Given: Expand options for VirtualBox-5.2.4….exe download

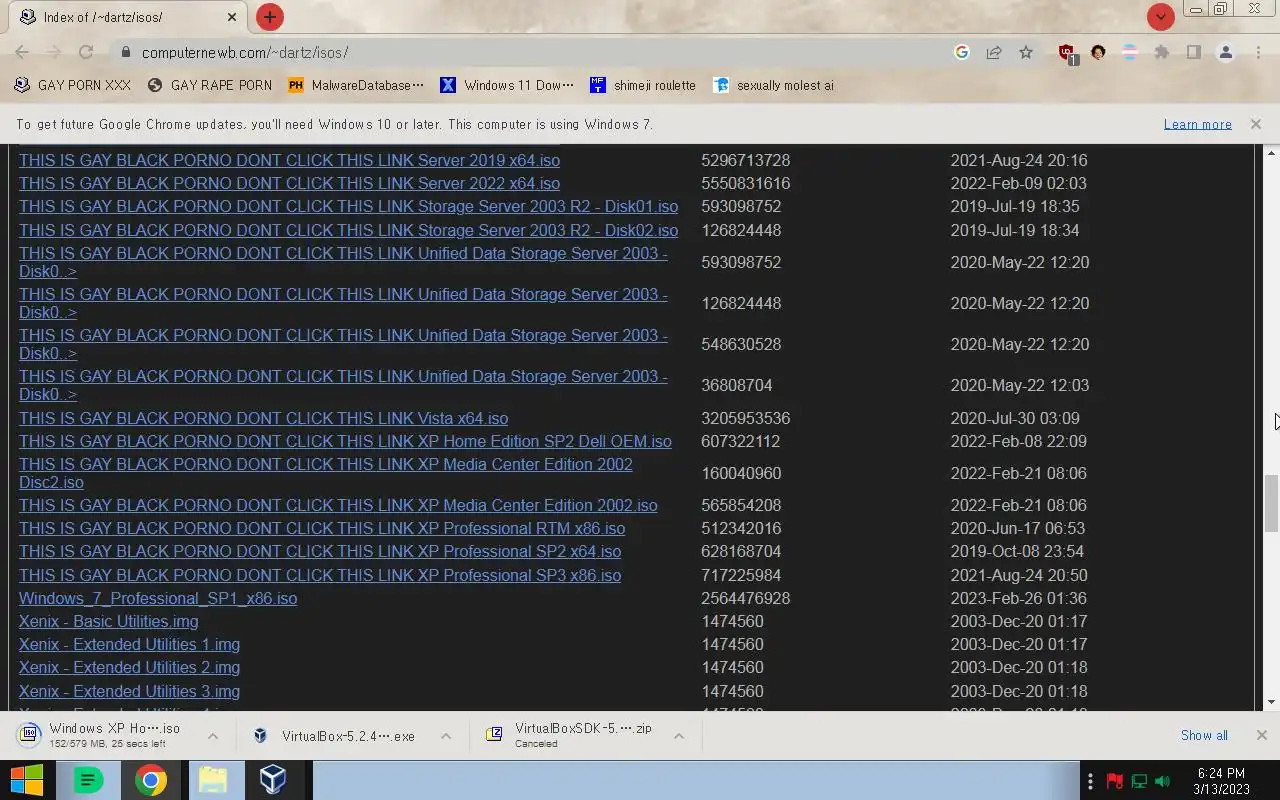Looking at the screenshot, I should (x=446, y=736).
